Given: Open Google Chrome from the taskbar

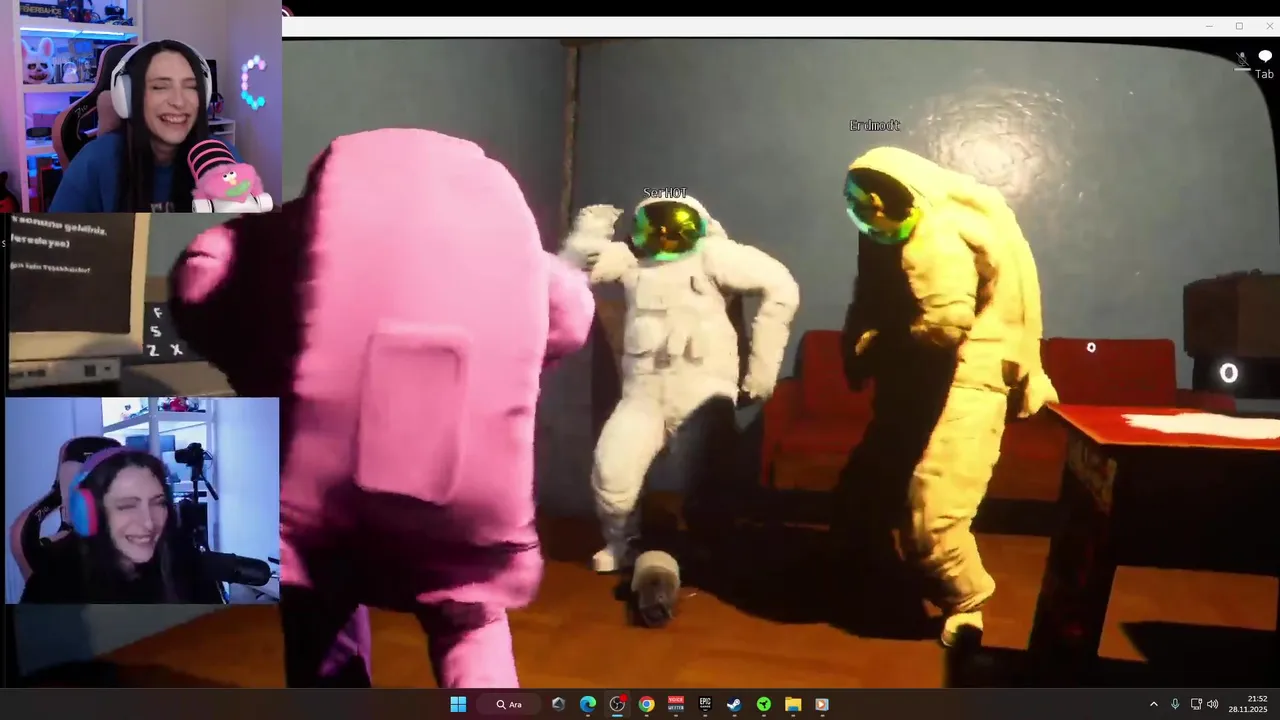Looking at the screenshot, I should (647, 704).
